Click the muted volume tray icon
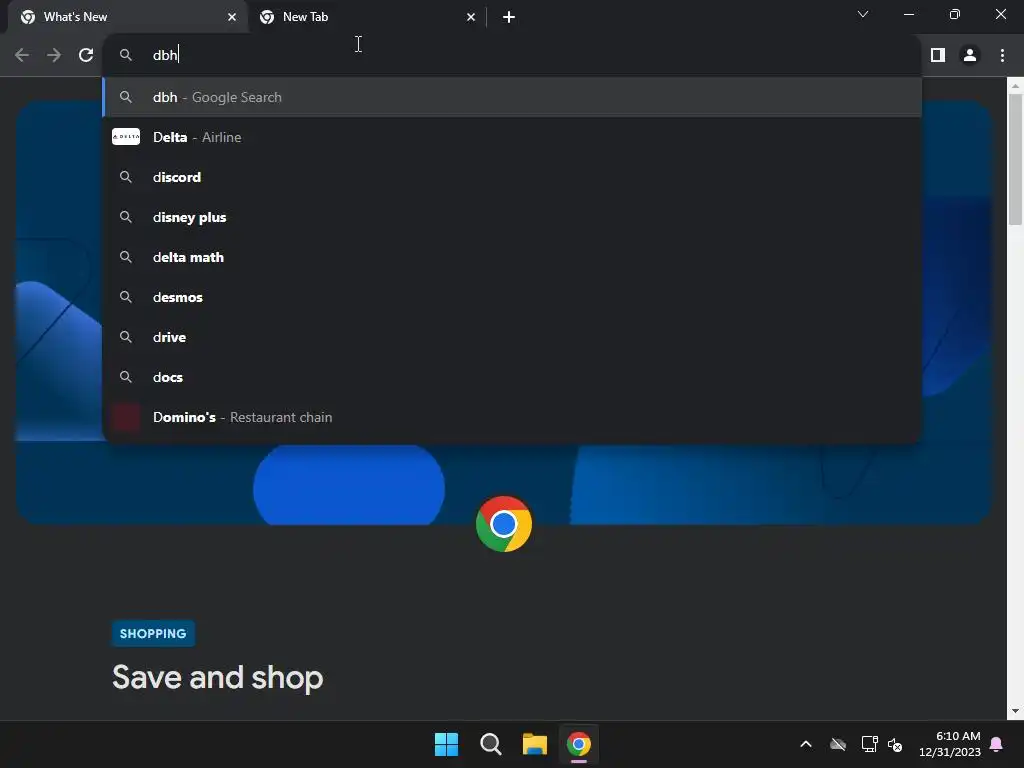Screen dimensions: 1024x768 tap(895, 744)
